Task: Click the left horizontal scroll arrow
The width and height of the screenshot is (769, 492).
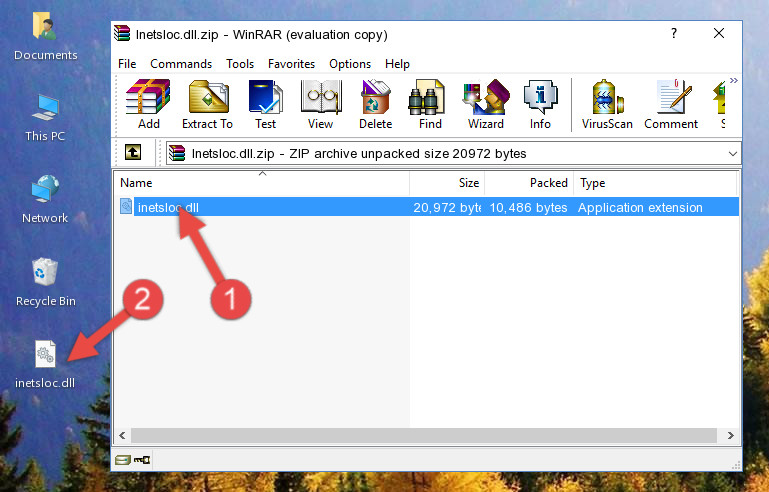Action: 123,435
